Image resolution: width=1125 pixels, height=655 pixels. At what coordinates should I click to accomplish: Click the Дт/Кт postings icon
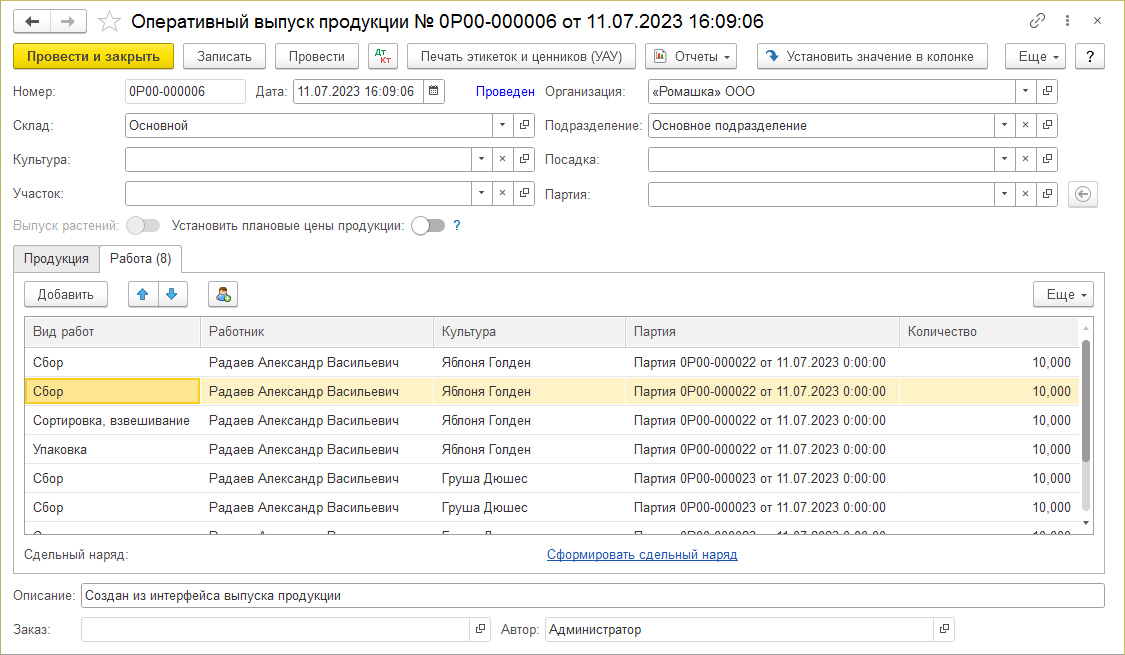[x=382, y=56]
